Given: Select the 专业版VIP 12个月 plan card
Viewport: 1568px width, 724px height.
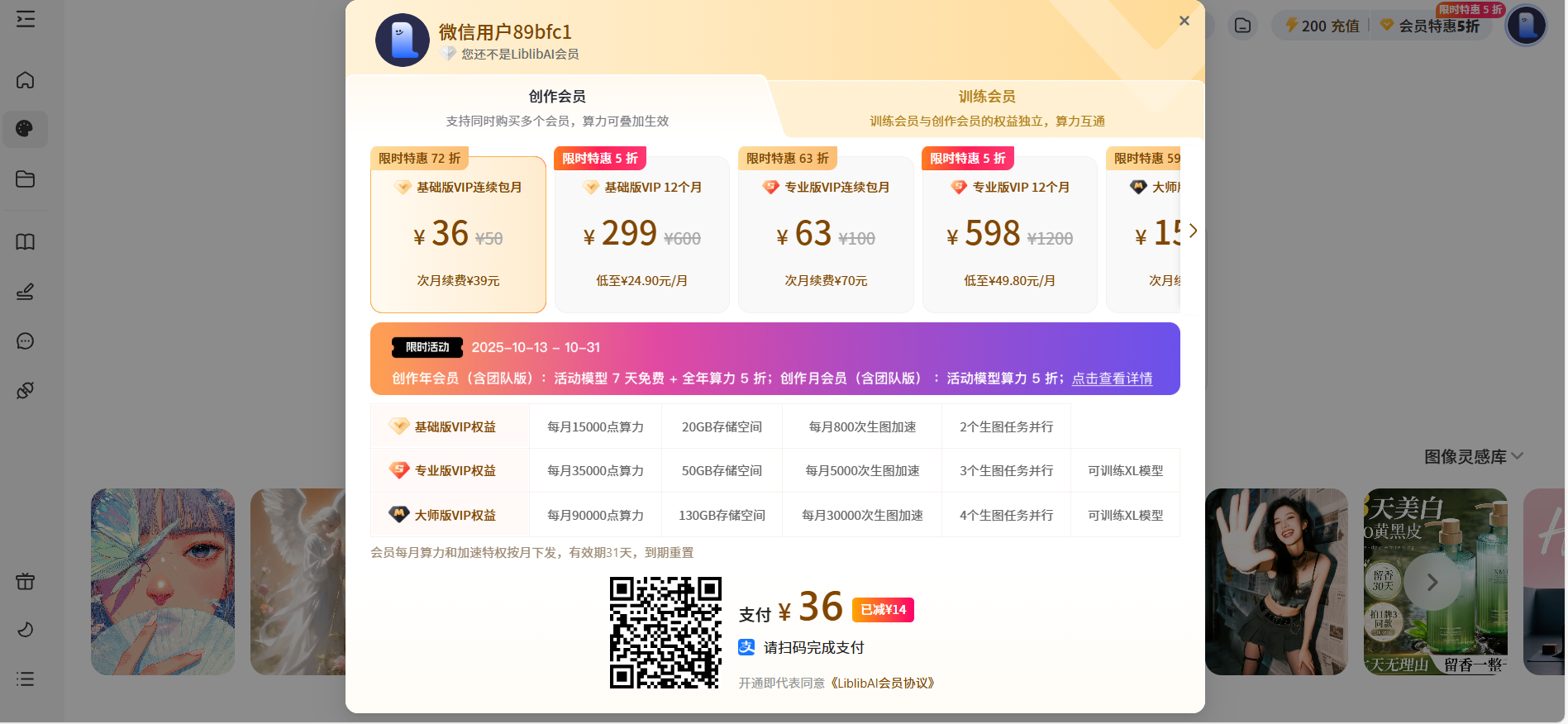Looking at the screenshot, I should coord(1009,235).
